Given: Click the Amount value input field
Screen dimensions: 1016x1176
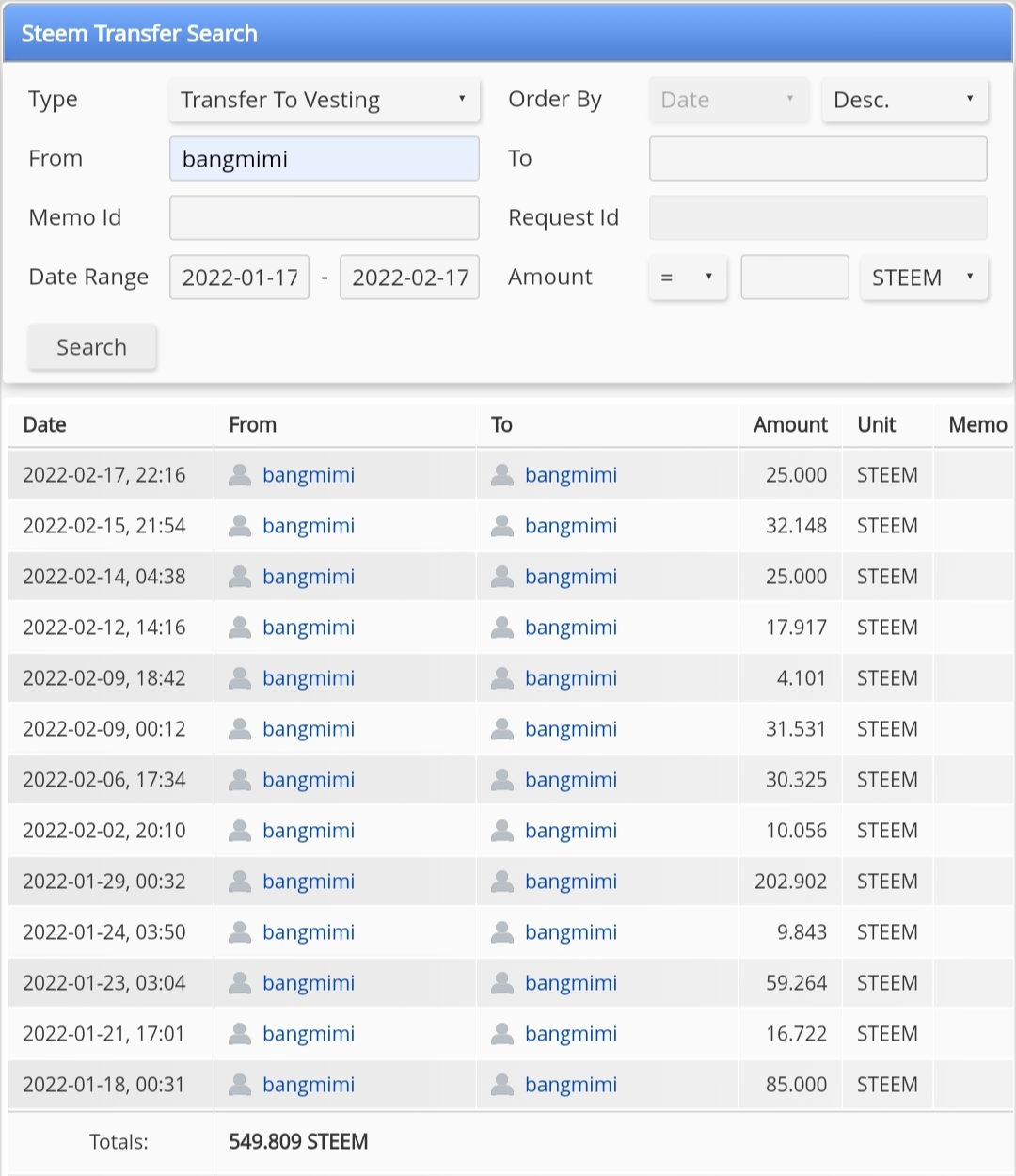Looking at the screenshot, I should coord(795,278).
